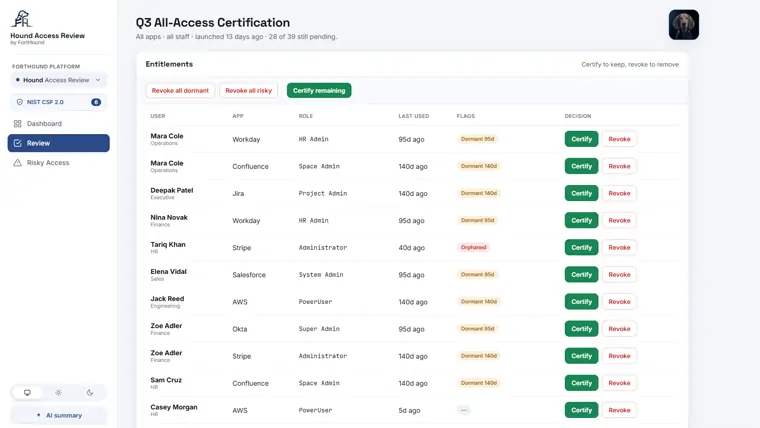Click the Risky Access warning triangle icon
Screen dimensions: 760x428
coord(17,162)
